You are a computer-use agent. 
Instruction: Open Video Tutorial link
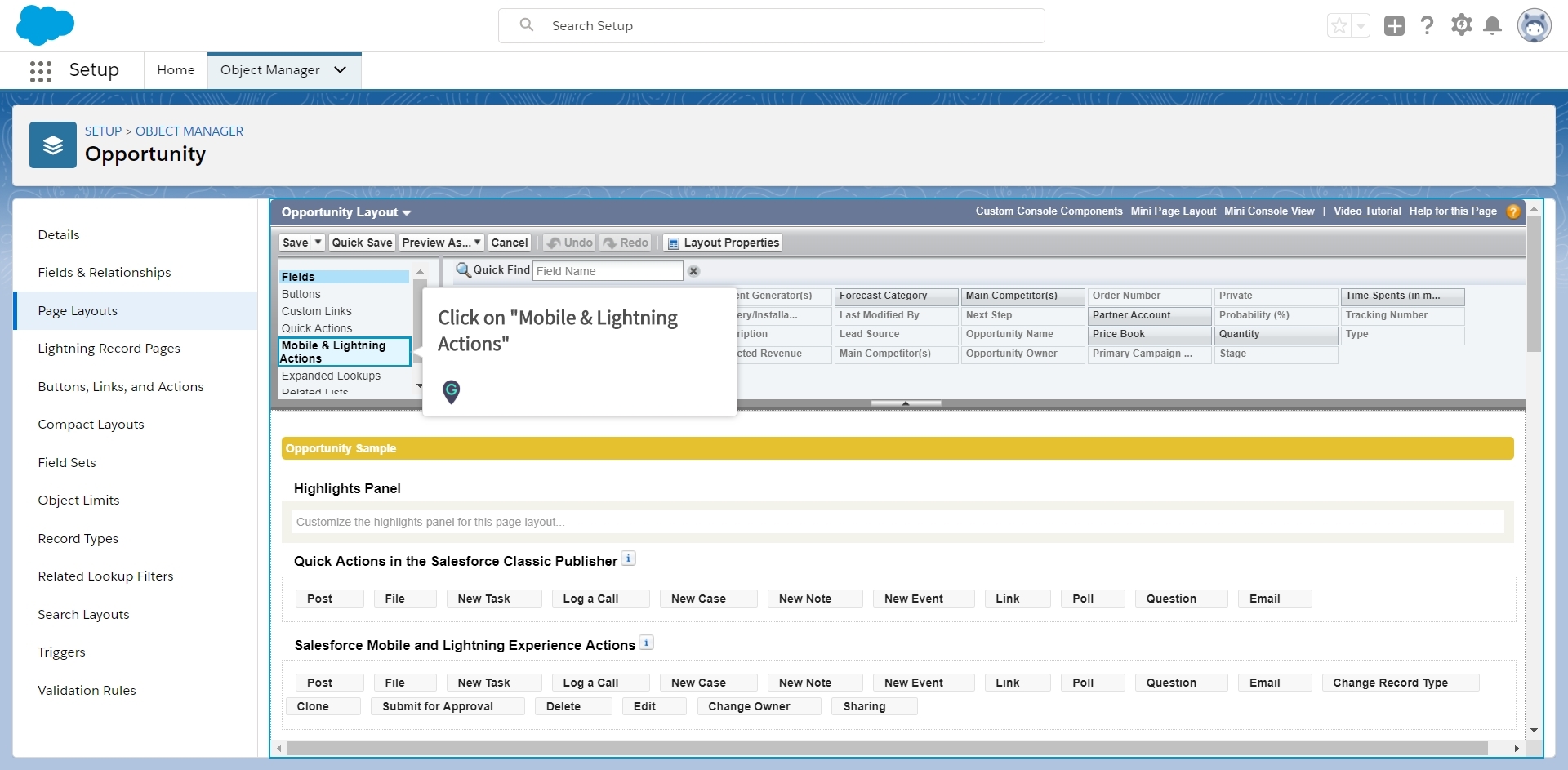coord(1367,211)
